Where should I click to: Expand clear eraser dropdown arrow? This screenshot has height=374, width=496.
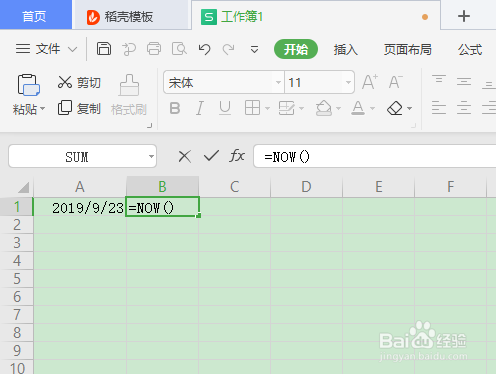[x=410, y=109]
